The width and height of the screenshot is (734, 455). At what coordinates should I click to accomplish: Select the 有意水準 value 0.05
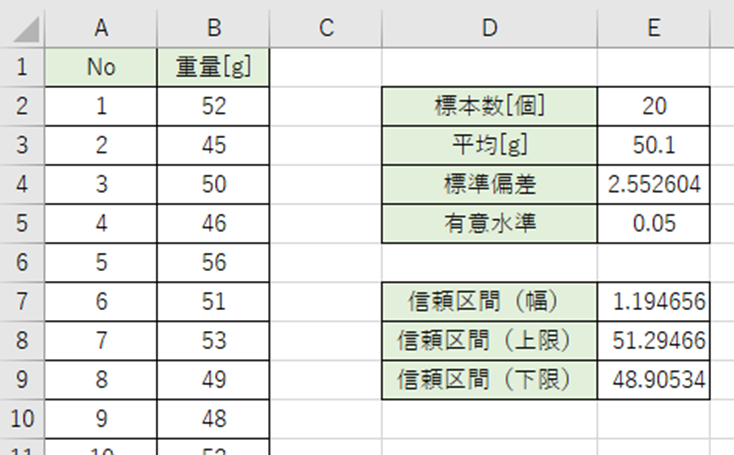pos(654,224)
